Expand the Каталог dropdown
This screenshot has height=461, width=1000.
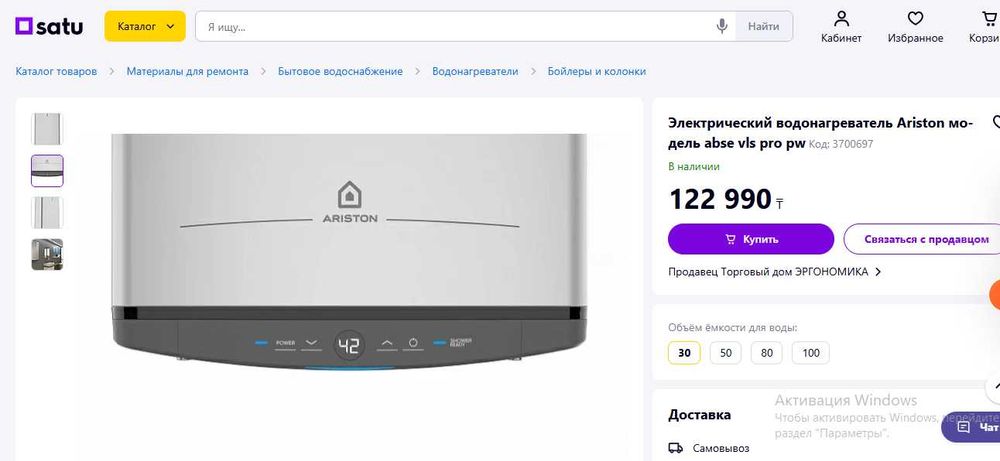point(145,26)
